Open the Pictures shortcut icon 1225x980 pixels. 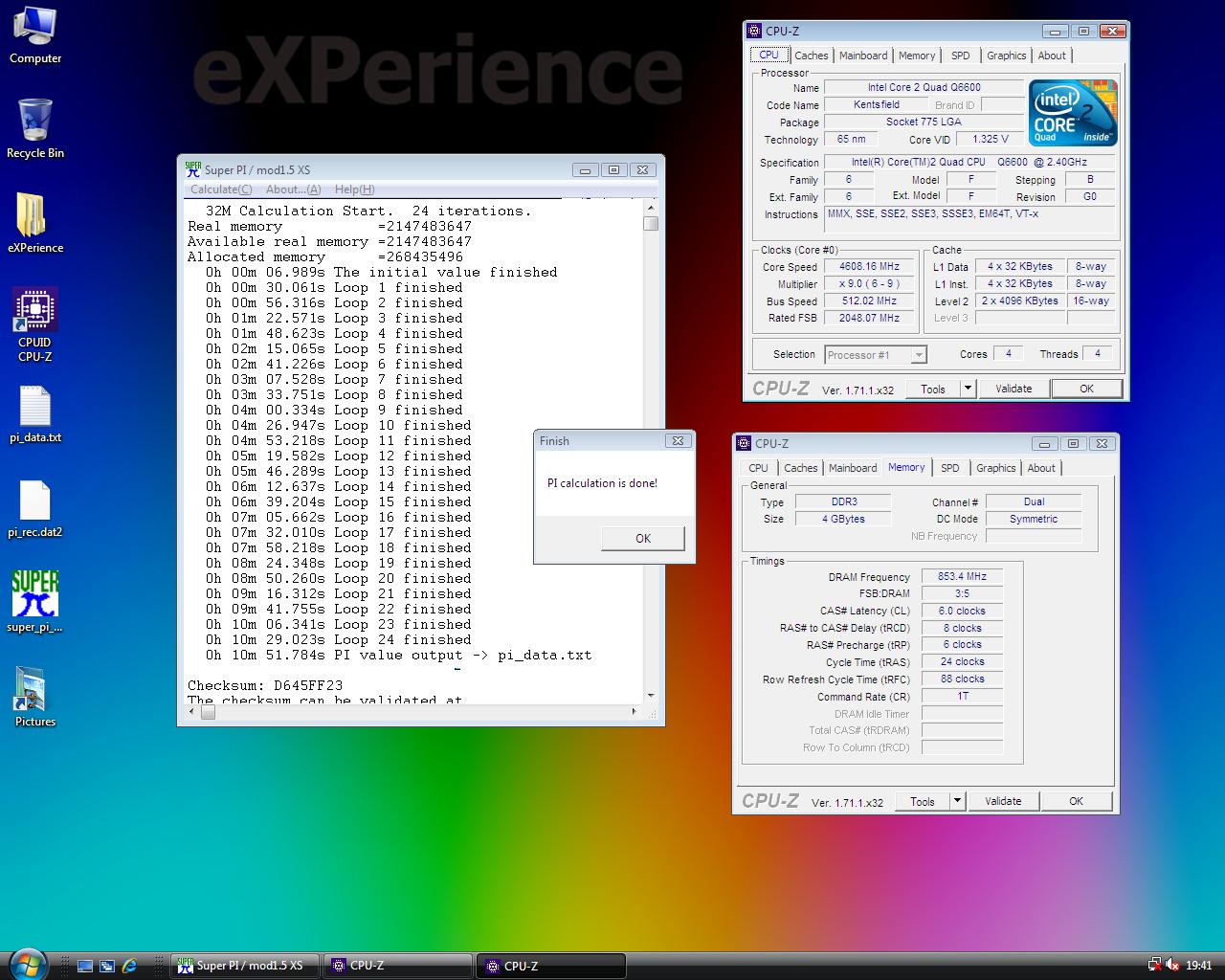[35, 698]
